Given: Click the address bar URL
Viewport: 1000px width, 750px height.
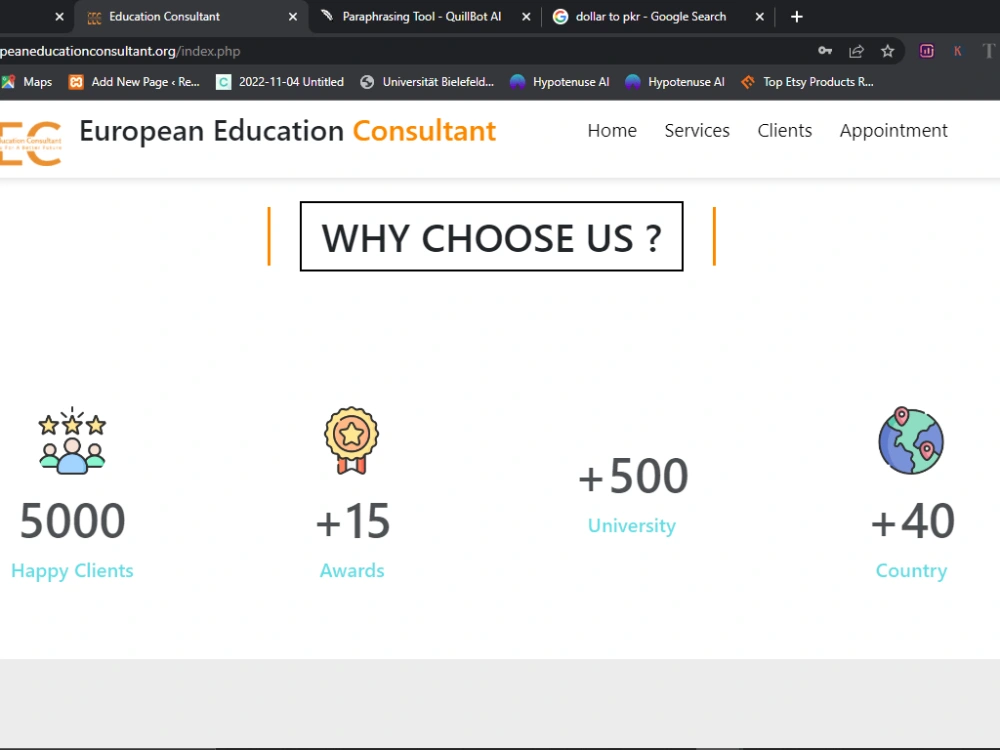Looking at the screenshot, I should click(120, 51).
